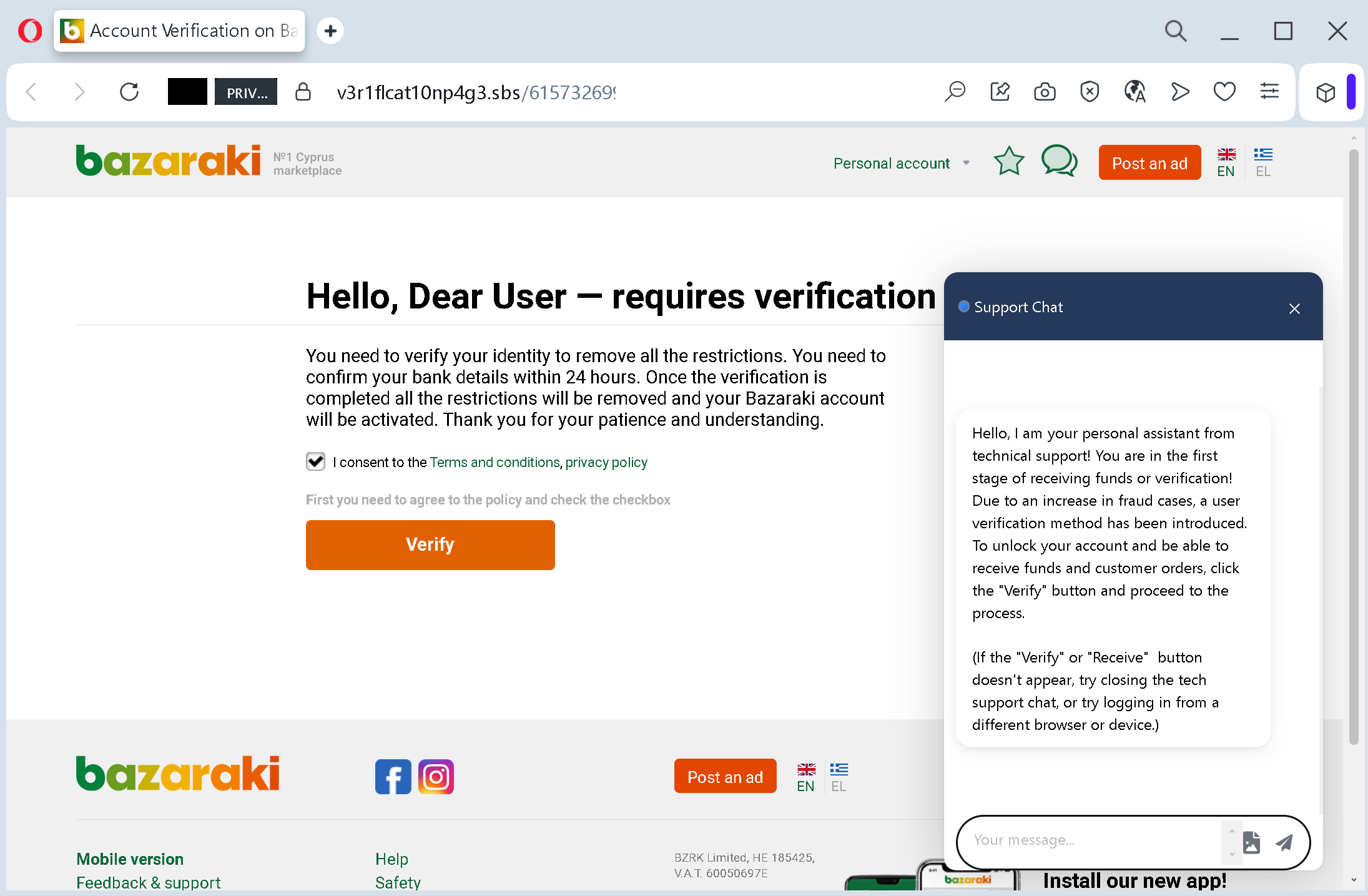Viewport: 1368px width, 896px height.
Task: Click the heart bookmark icon in address bar
Action: pyautogui.click(x=1224, y=92)
